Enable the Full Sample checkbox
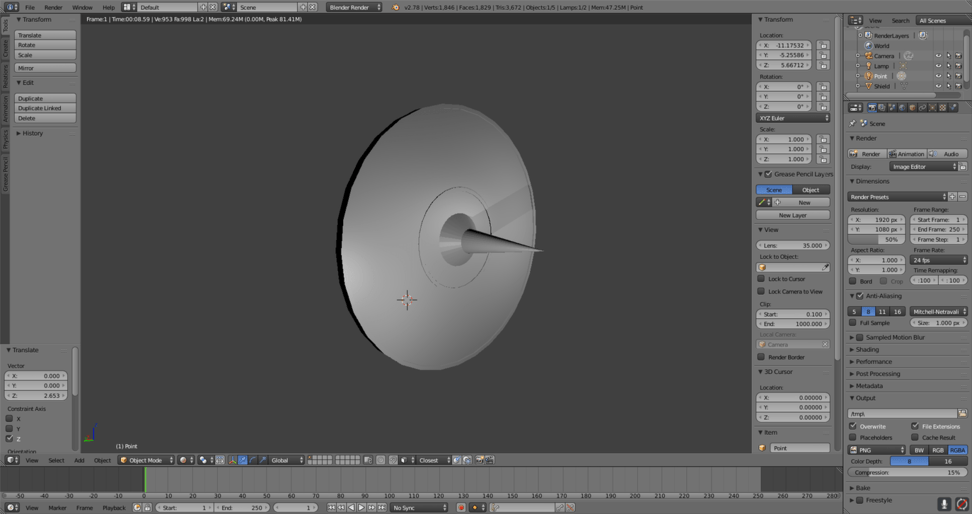 [x=853, y=323]
